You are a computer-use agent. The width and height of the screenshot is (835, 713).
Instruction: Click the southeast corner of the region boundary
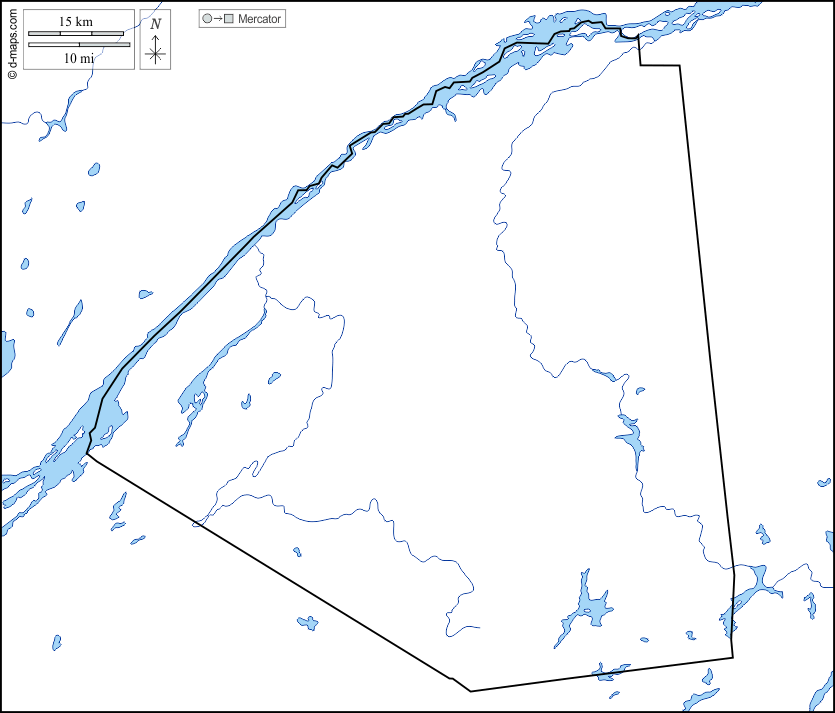pyautogui.click(x=733, y=657)
